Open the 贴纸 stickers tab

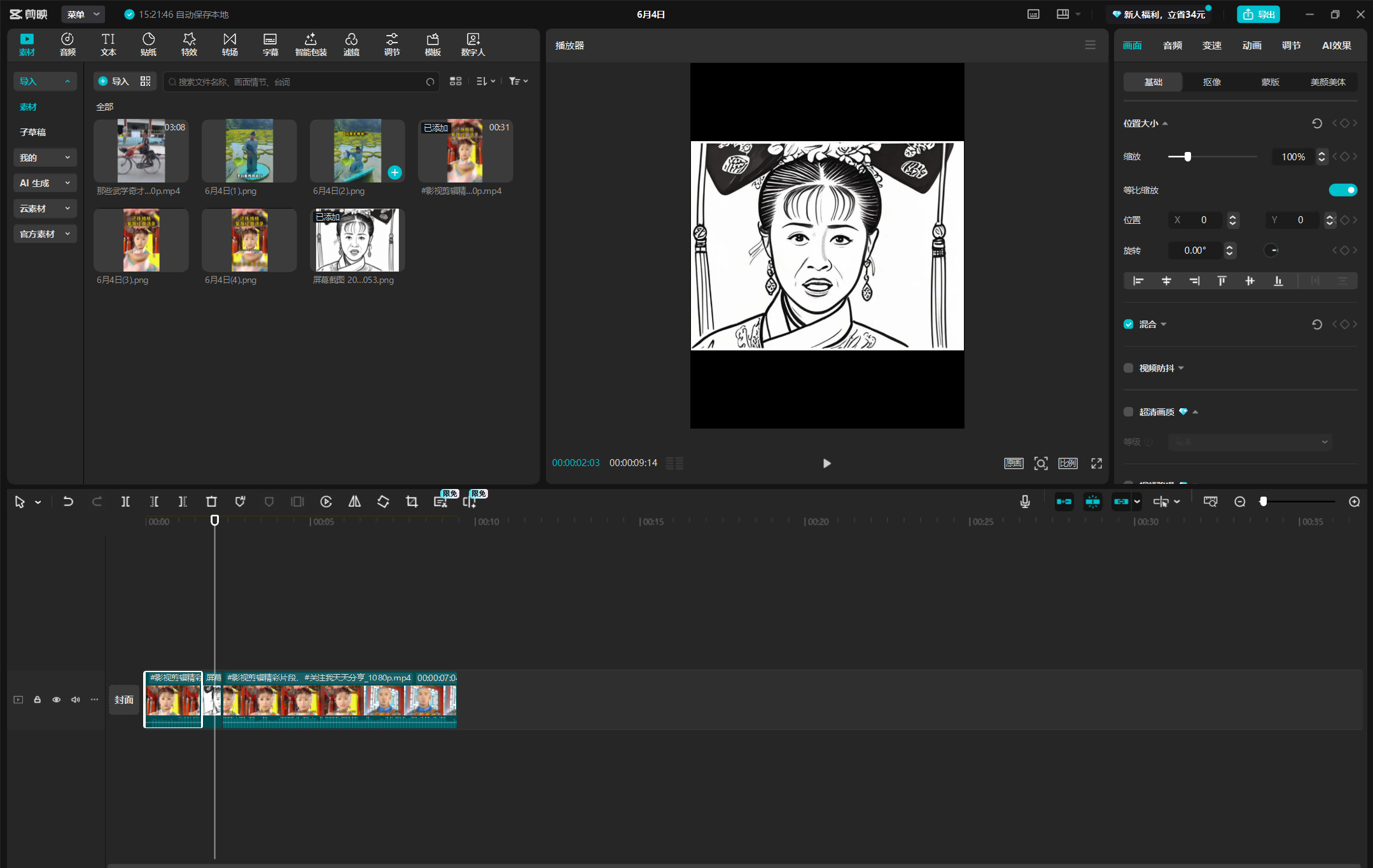coord(148,45)
